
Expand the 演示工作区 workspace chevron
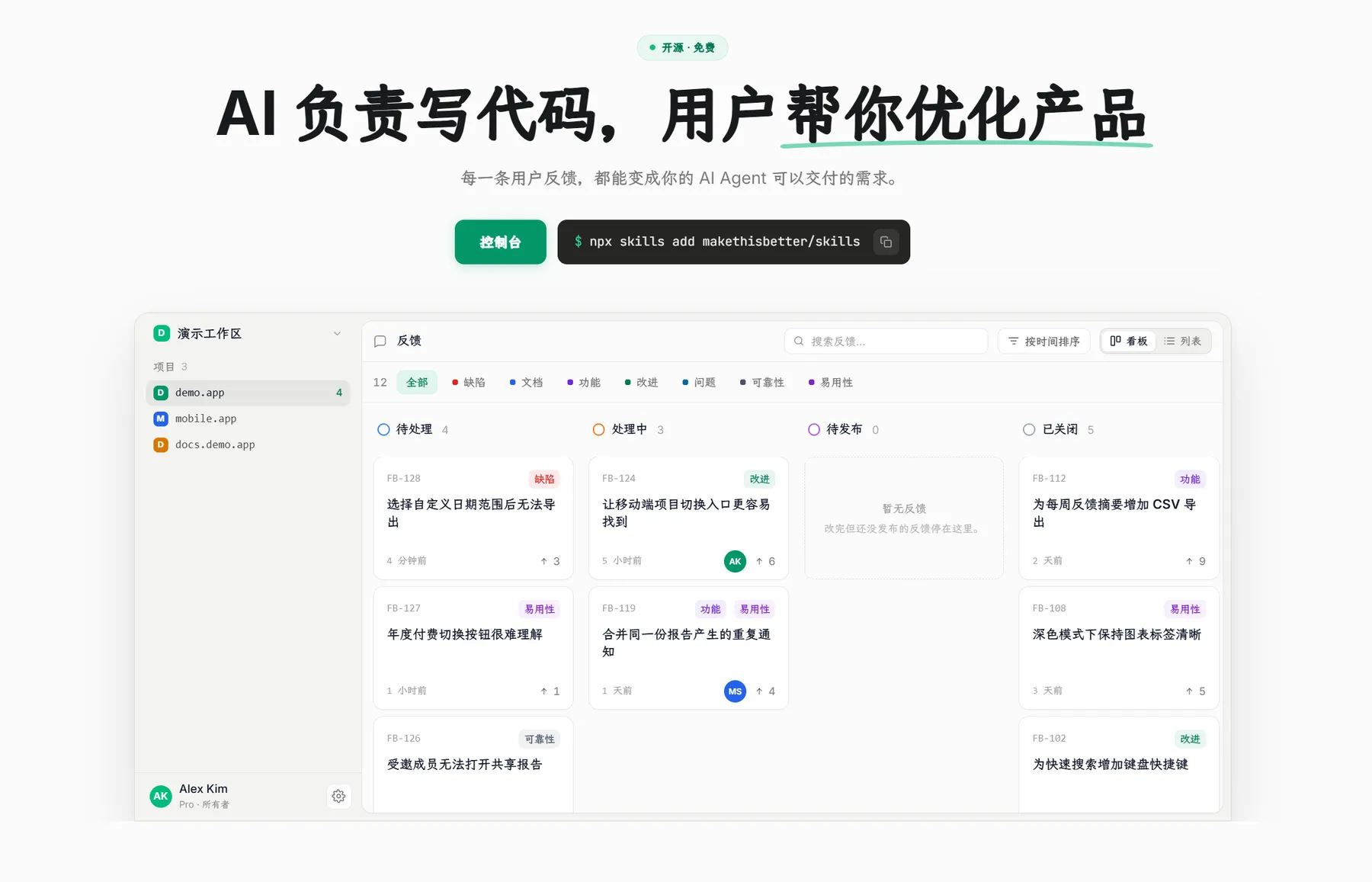(x=337, y=333)
